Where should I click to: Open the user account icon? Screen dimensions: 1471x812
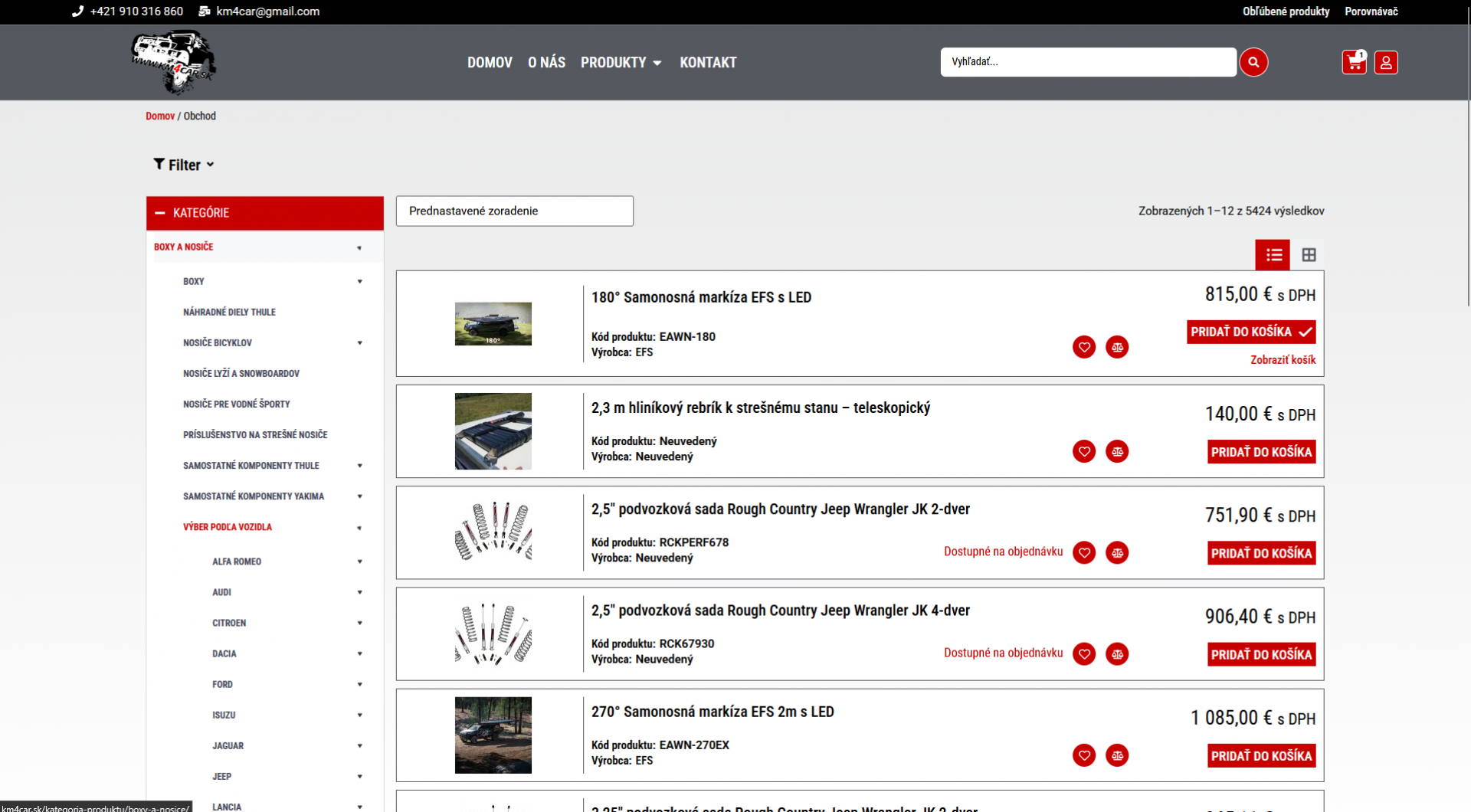pyautogui.click(x=1386, y=62)
